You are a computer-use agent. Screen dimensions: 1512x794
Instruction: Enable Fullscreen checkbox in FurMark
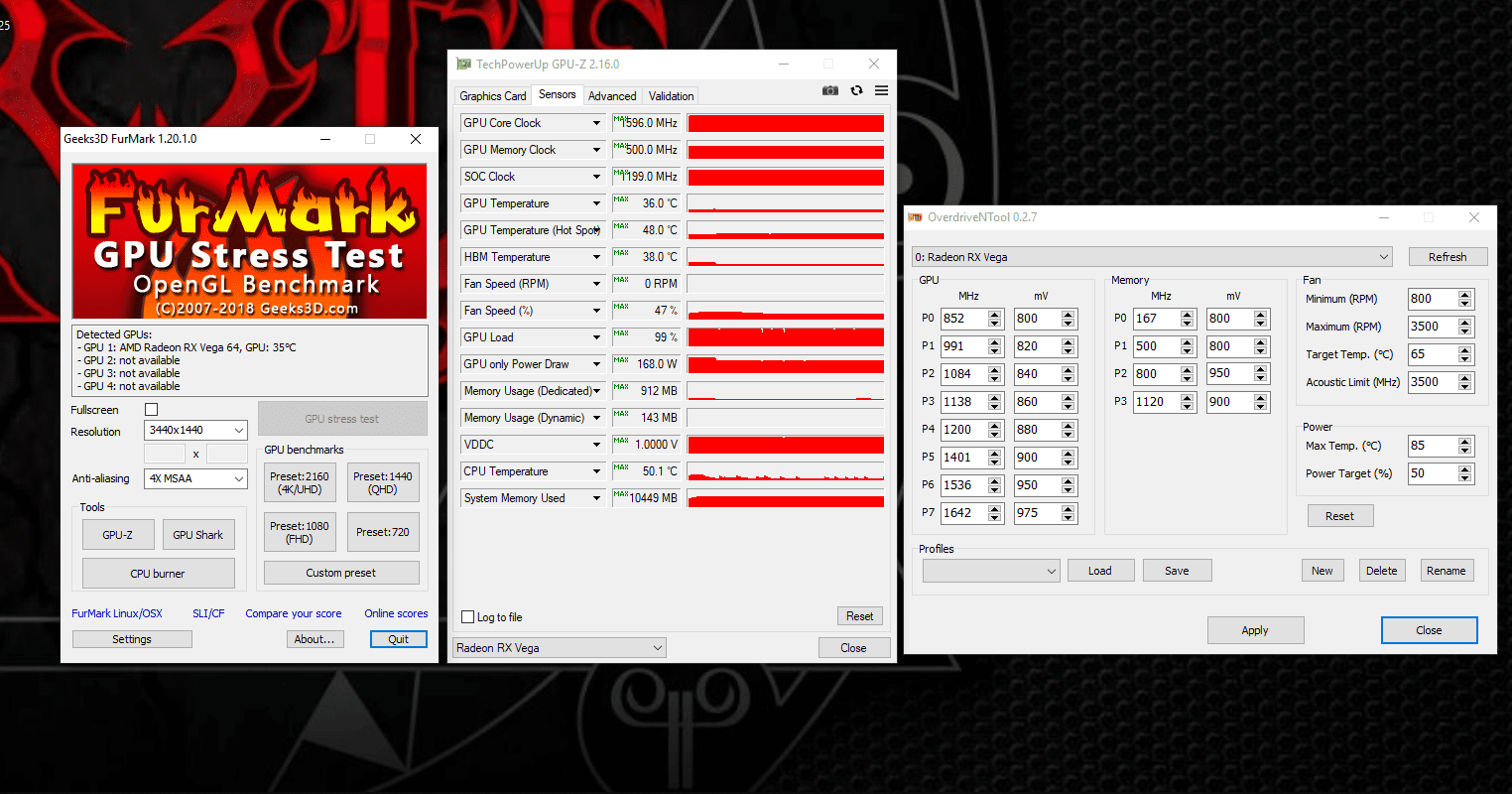point(152,410)
